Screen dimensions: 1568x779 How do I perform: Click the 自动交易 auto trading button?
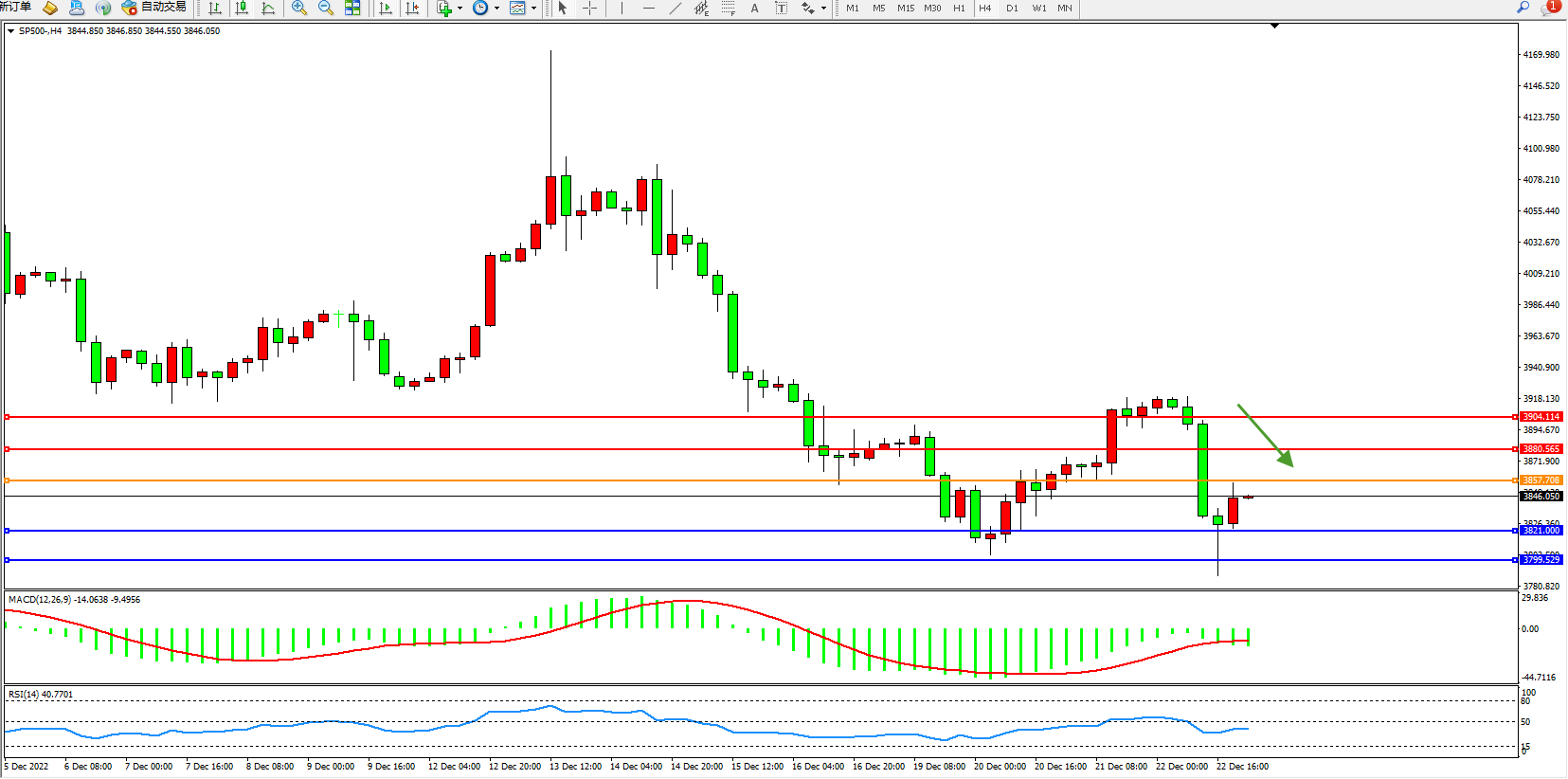(154, 8)
